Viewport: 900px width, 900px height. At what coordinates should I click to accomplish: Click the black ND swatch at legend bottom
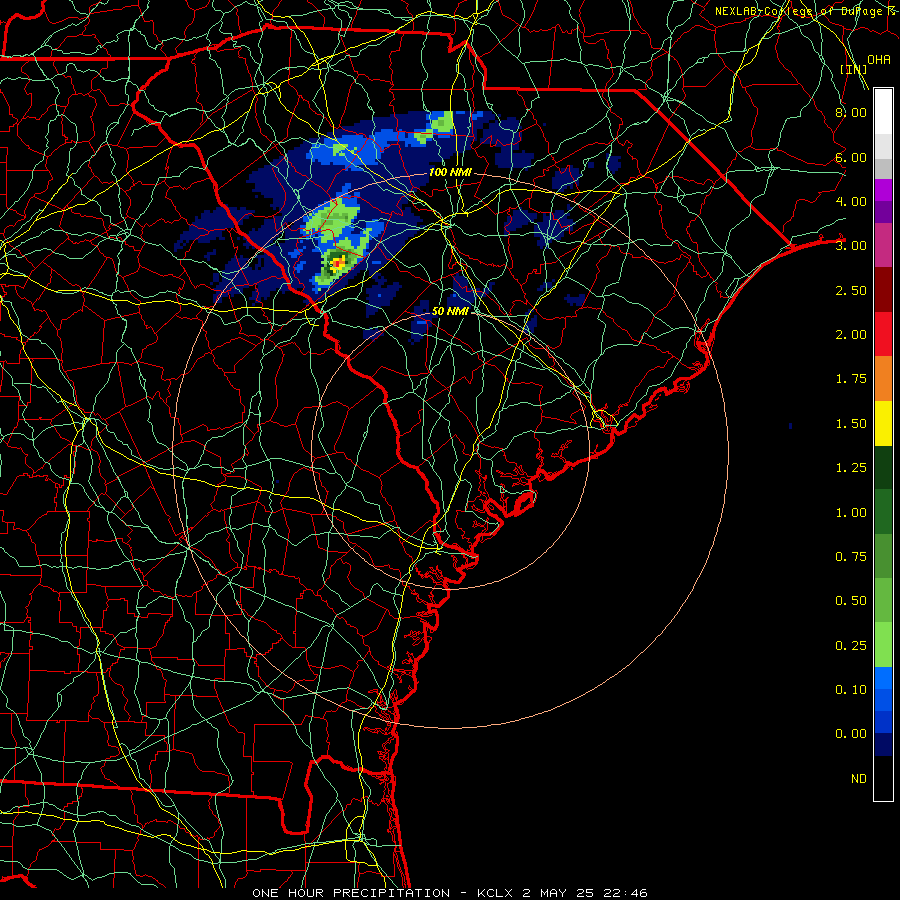click(883, 778)
